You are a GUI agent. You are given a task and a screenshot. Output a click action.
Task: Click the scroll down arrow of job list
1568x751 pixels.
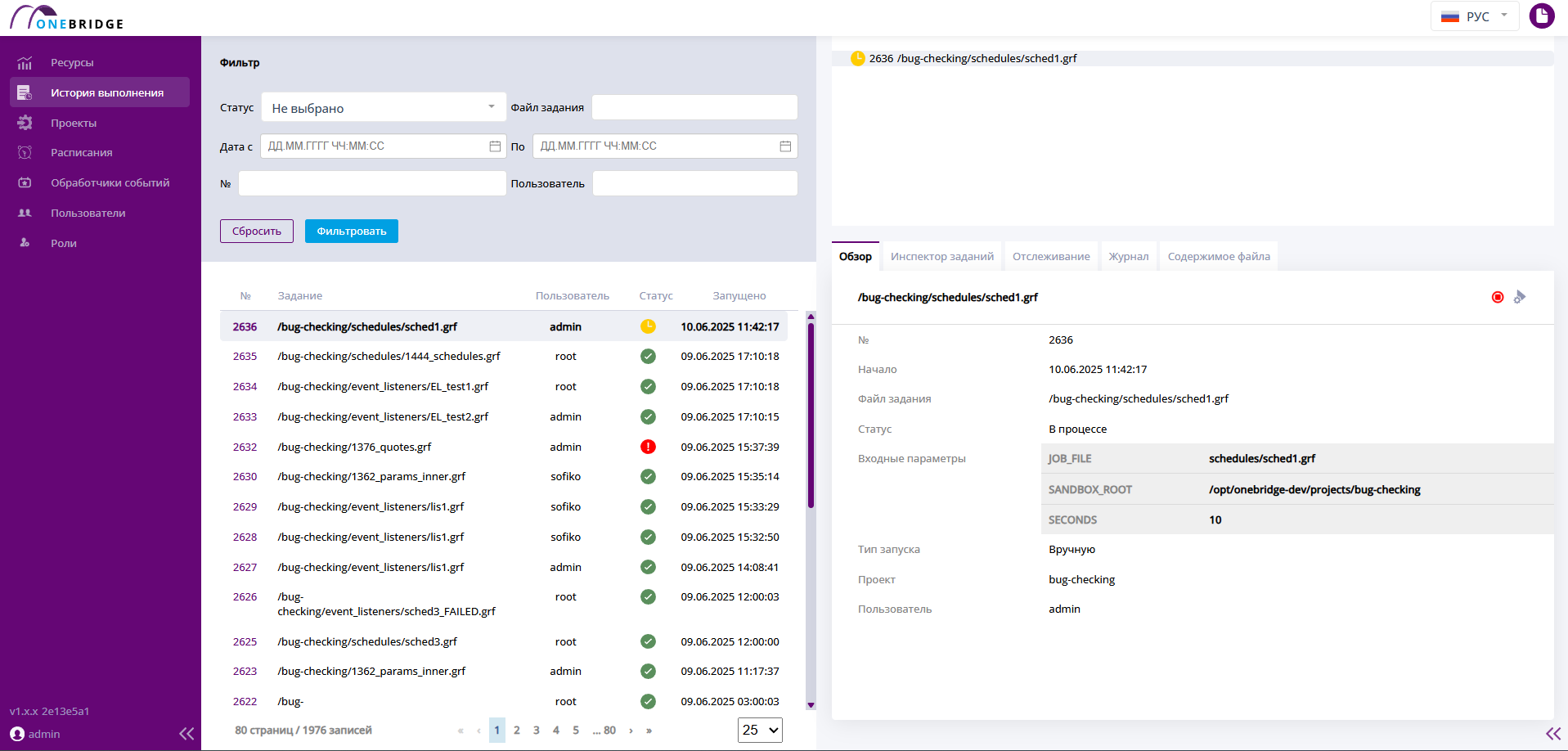click(x=811, y=704)
